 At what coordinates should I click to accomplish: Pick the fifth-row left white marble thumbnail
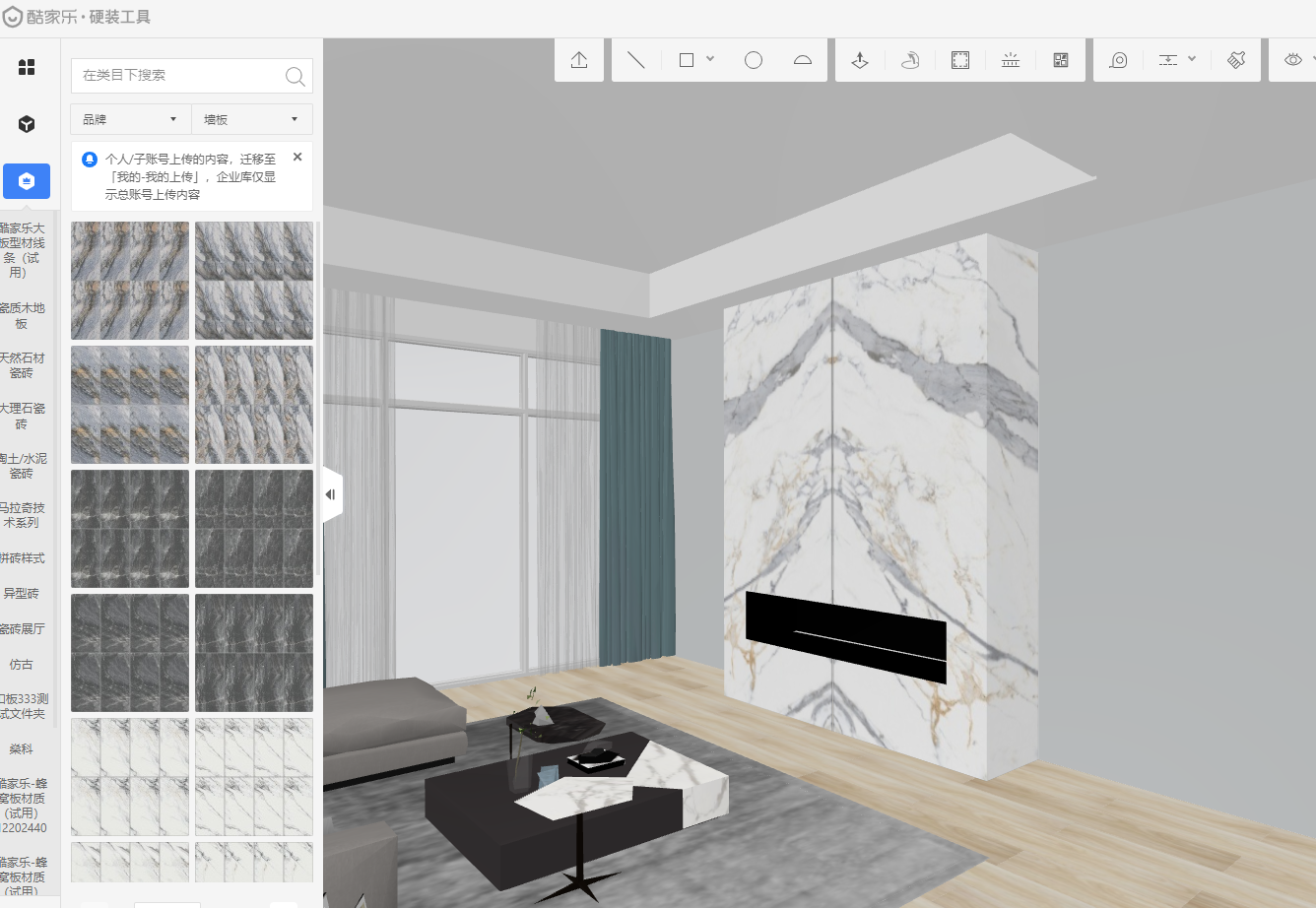130,777
